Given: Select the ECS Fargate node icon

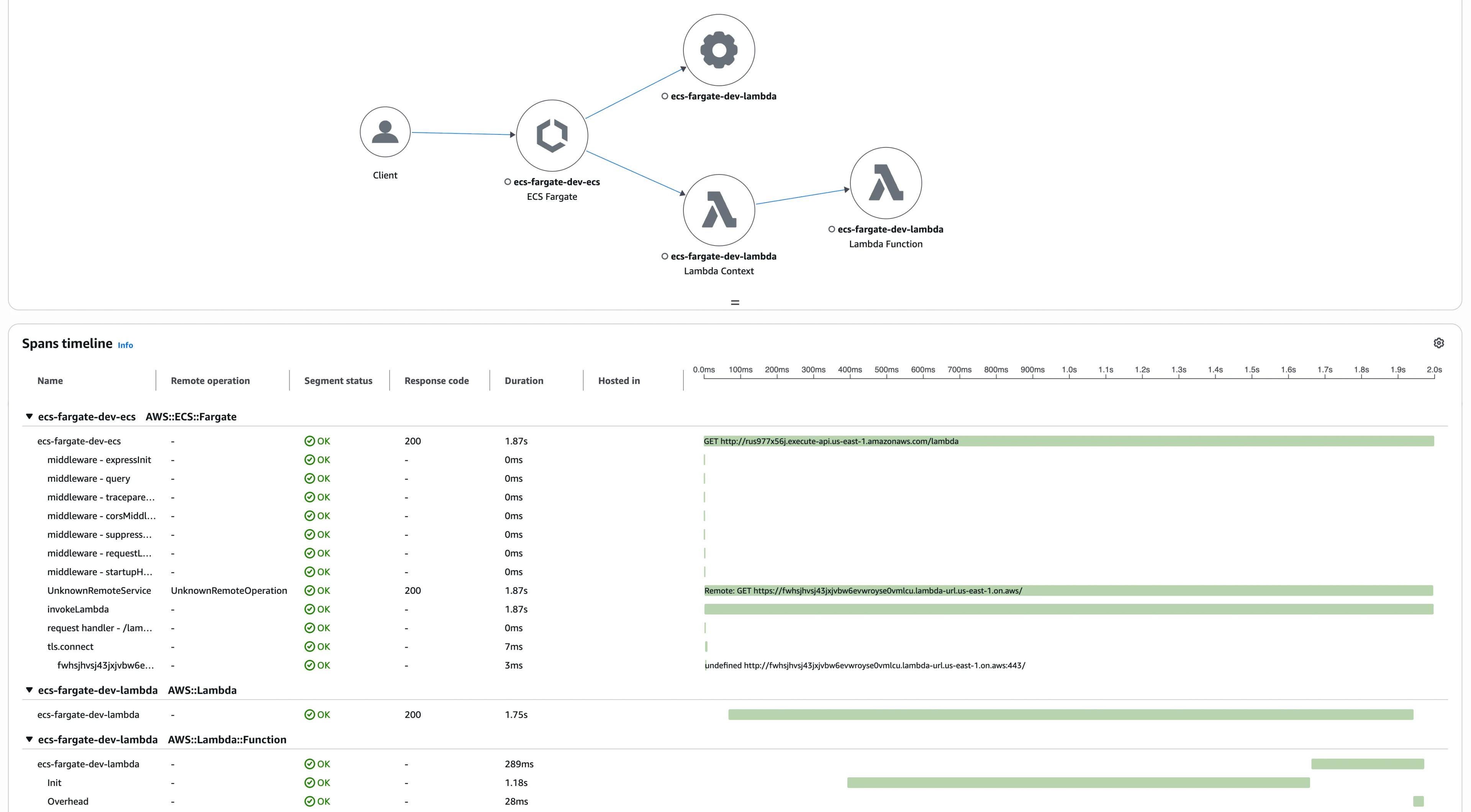Looking at the screenshot, I should click(552, 135).
